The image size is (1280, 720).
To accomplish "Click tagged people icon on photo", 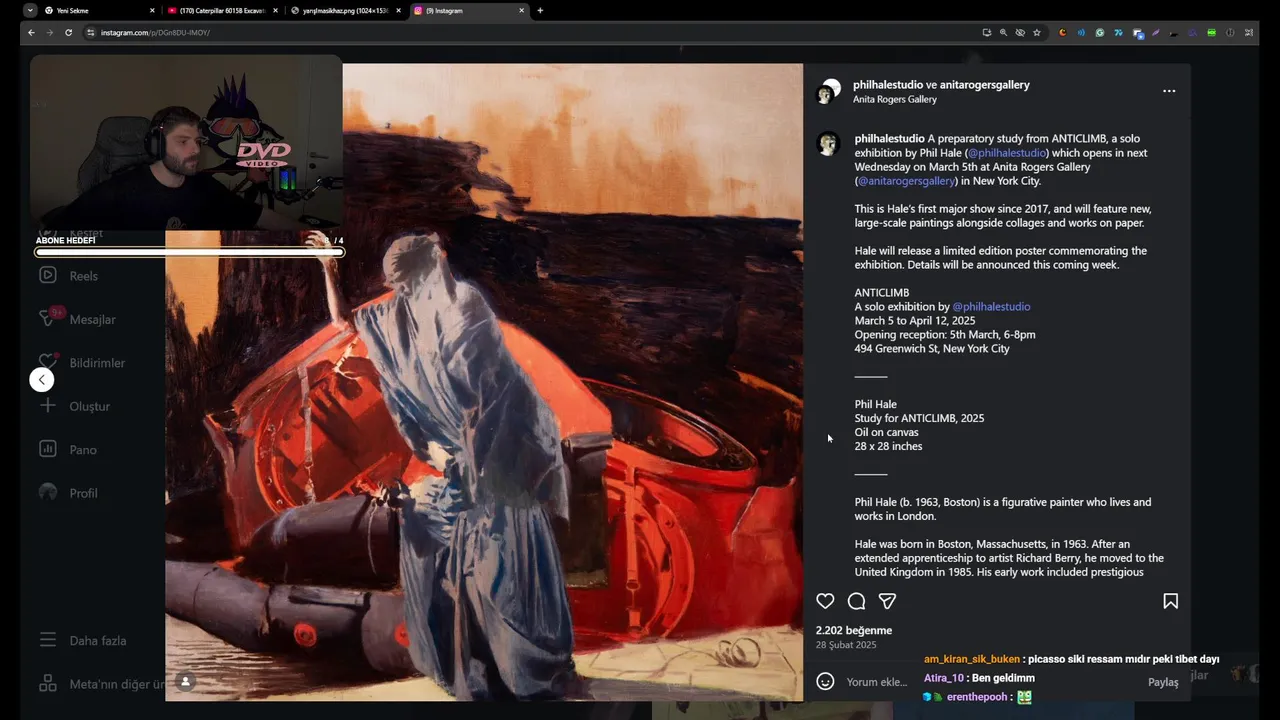I will tap(185, 682).
